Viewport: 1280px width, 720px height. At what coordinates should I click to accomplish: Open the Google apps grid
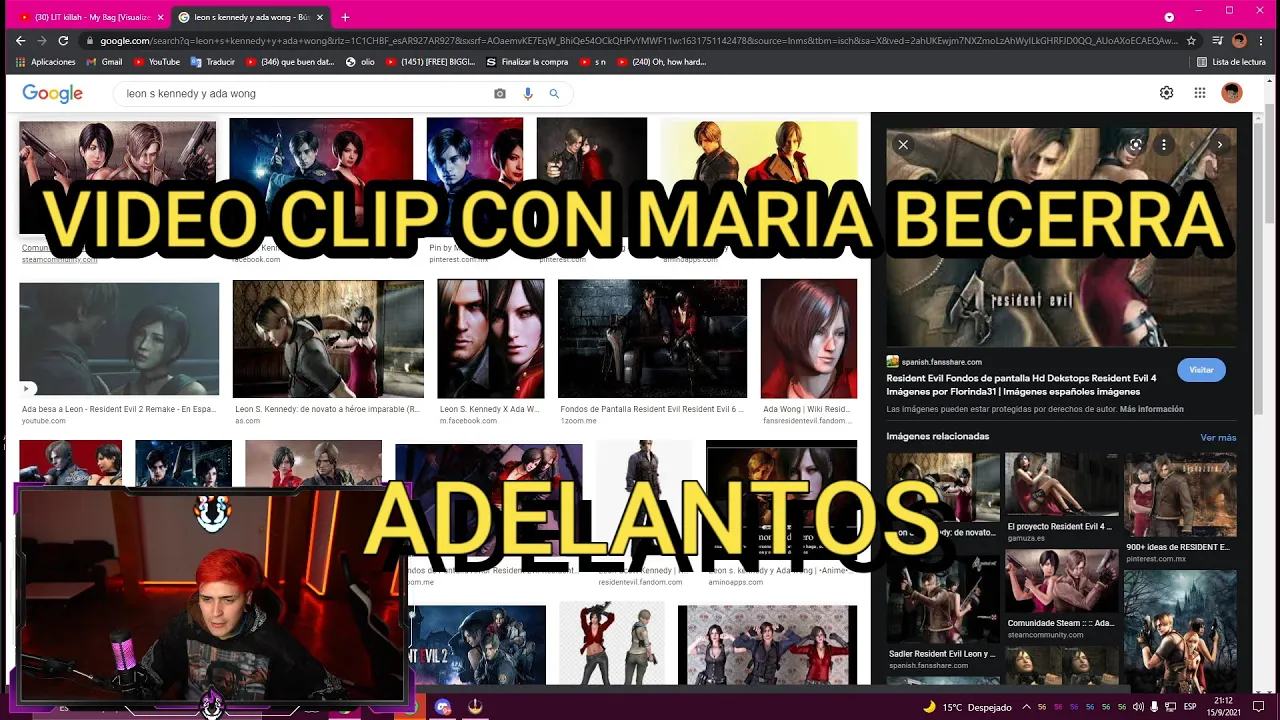tap(1200, 93)
